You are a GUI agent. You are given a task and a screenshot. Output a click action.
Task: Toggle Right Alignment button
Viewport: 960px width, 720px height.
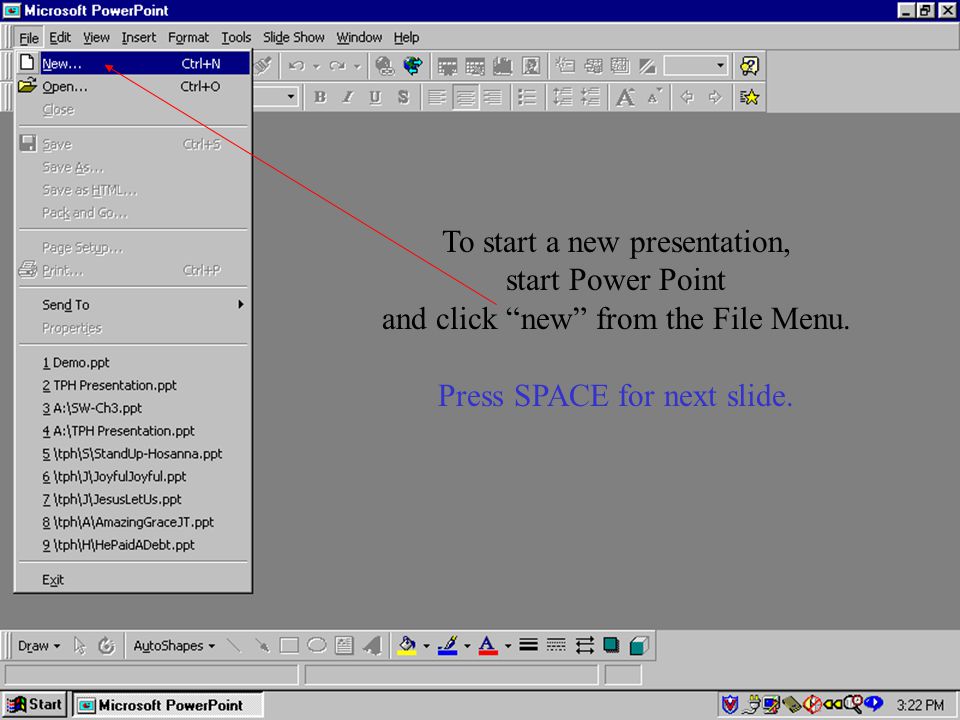(x=493, y=97)
